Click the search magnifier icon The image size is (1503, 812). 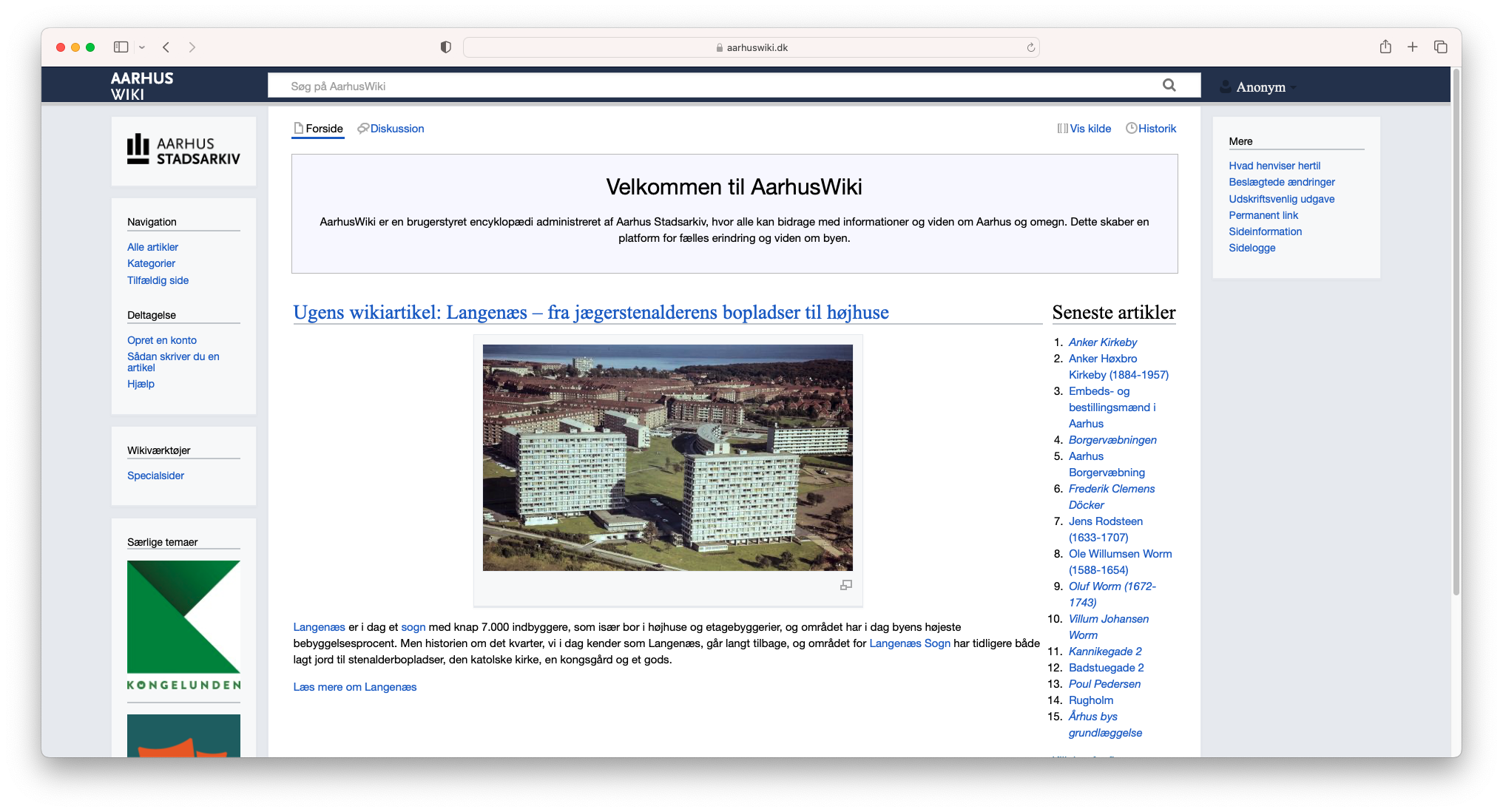point(1169,85)
